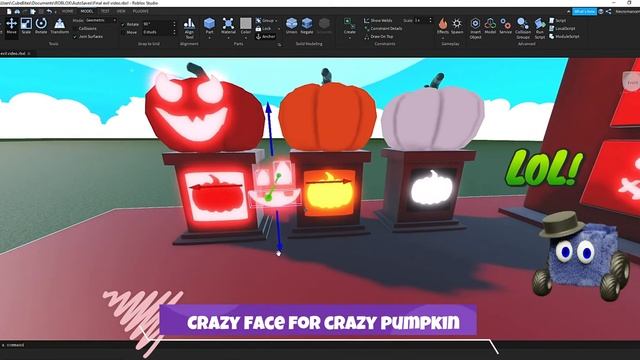The height and width of the screenshot is (360, 640).
Task: Open the Align Tool
Action: pyautogui.click(x=189, y=28)
